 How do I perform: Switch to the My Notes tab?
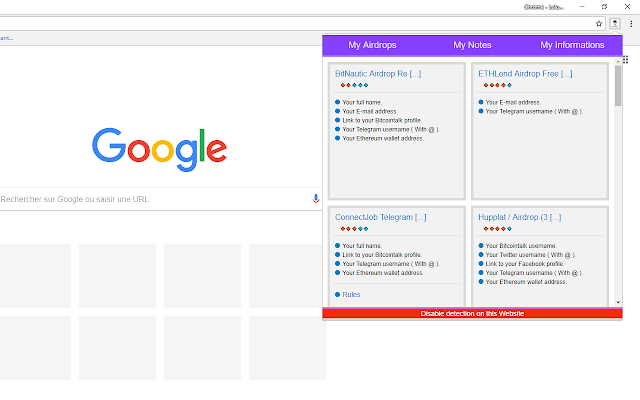pos(472,45)
